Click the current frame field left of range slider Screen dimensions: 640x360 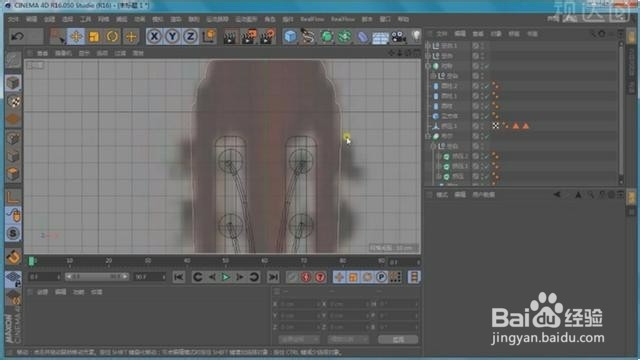click(44, 277)
